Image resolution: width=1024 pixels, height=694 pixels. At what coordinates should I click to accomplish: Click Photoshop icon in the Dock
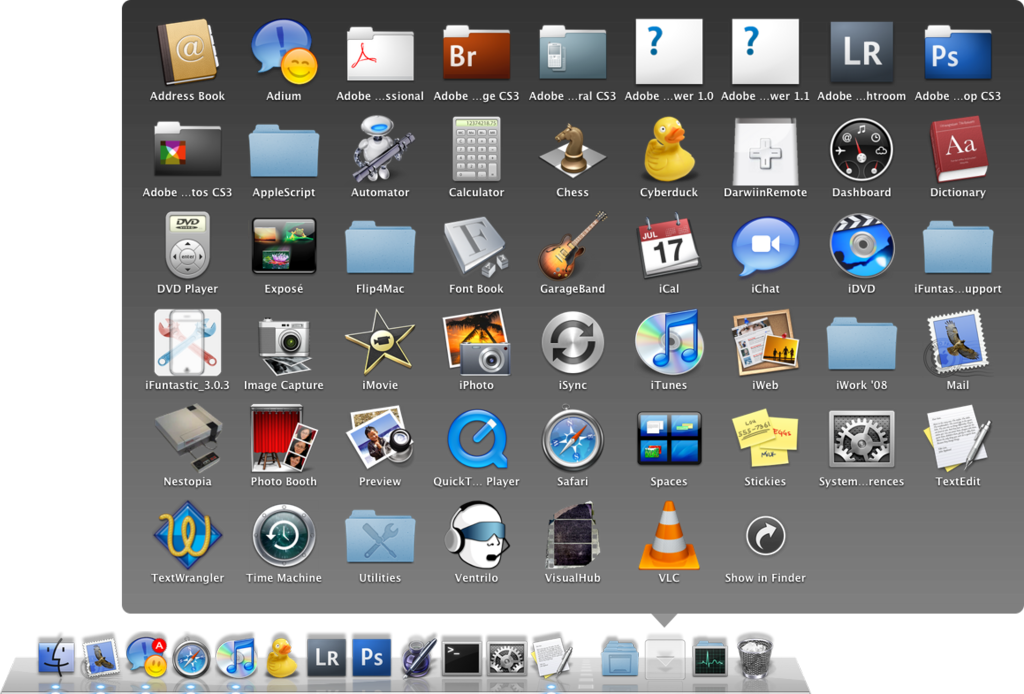(372, 656)
